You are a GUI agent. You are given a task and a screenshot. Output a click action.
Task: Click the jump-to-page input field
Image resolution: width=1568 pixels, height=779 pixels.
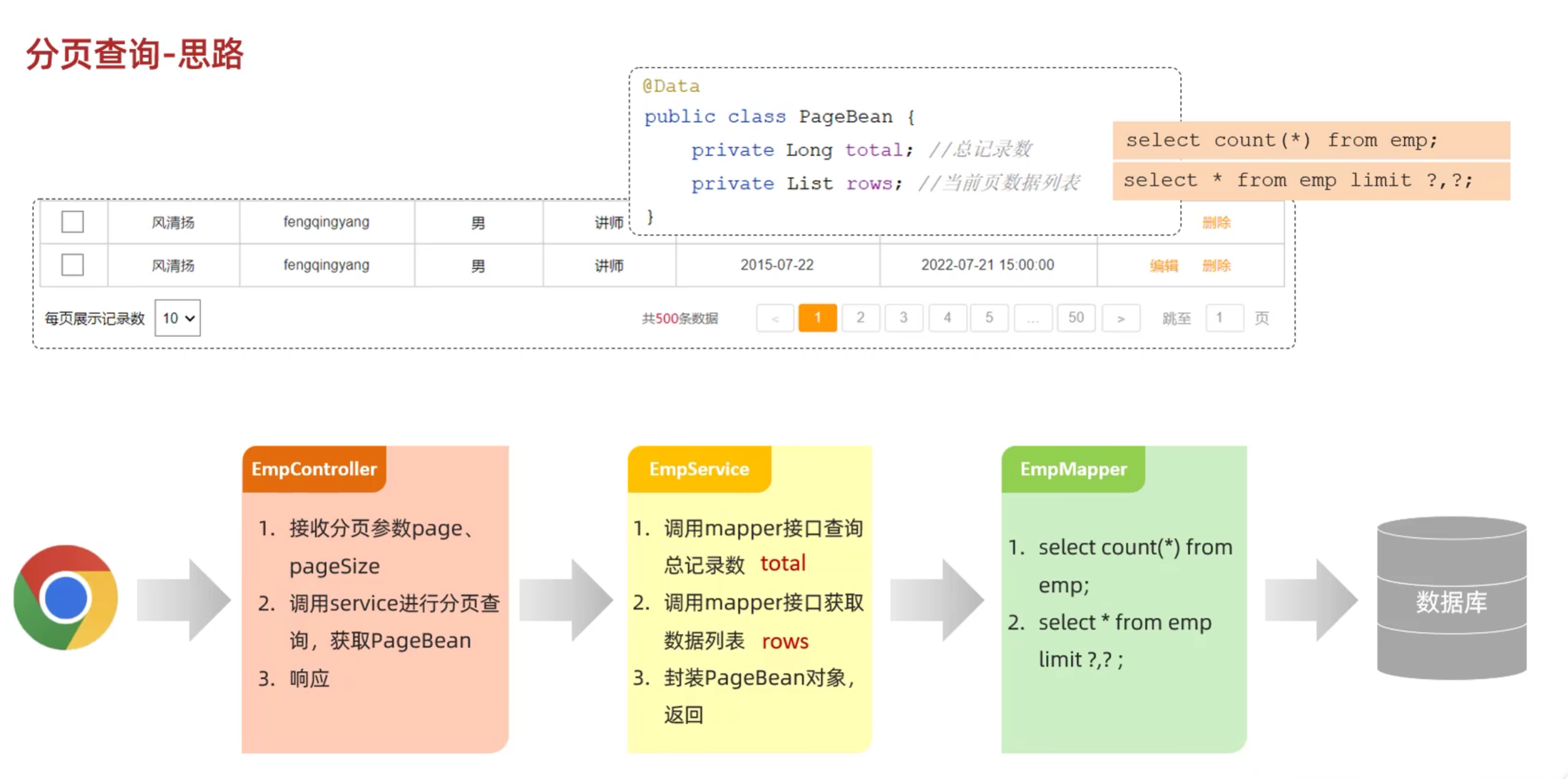pos(1224,318)
